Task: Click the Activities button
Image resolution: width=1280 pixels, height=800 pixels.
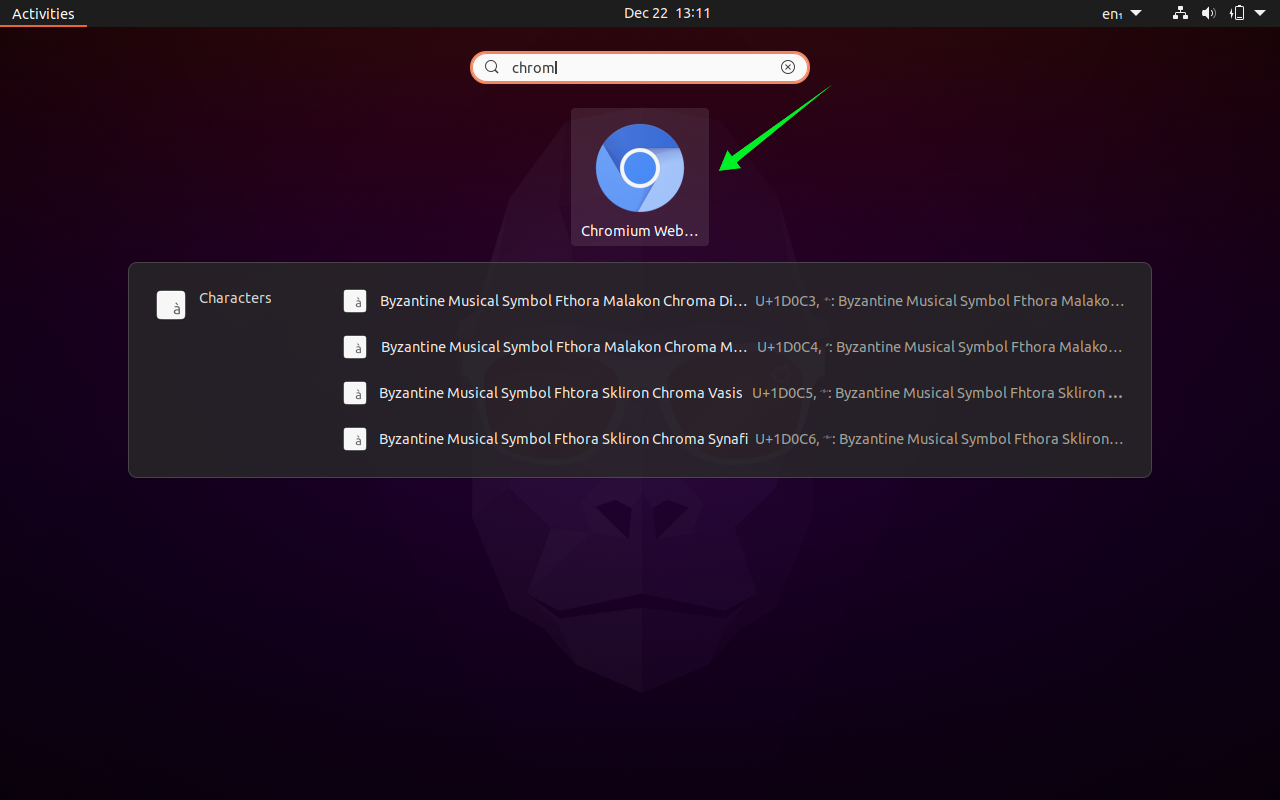Action: (x=43, y=13)
